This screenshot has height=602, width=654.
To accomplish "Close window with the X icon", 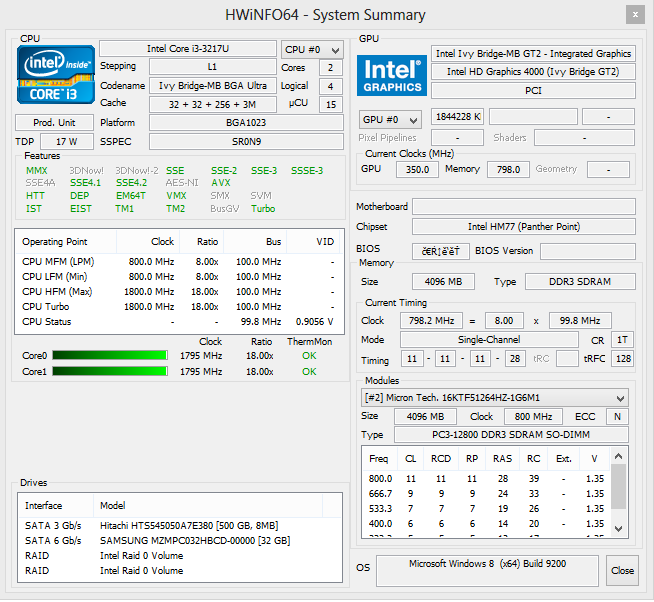I will [635, 15].
